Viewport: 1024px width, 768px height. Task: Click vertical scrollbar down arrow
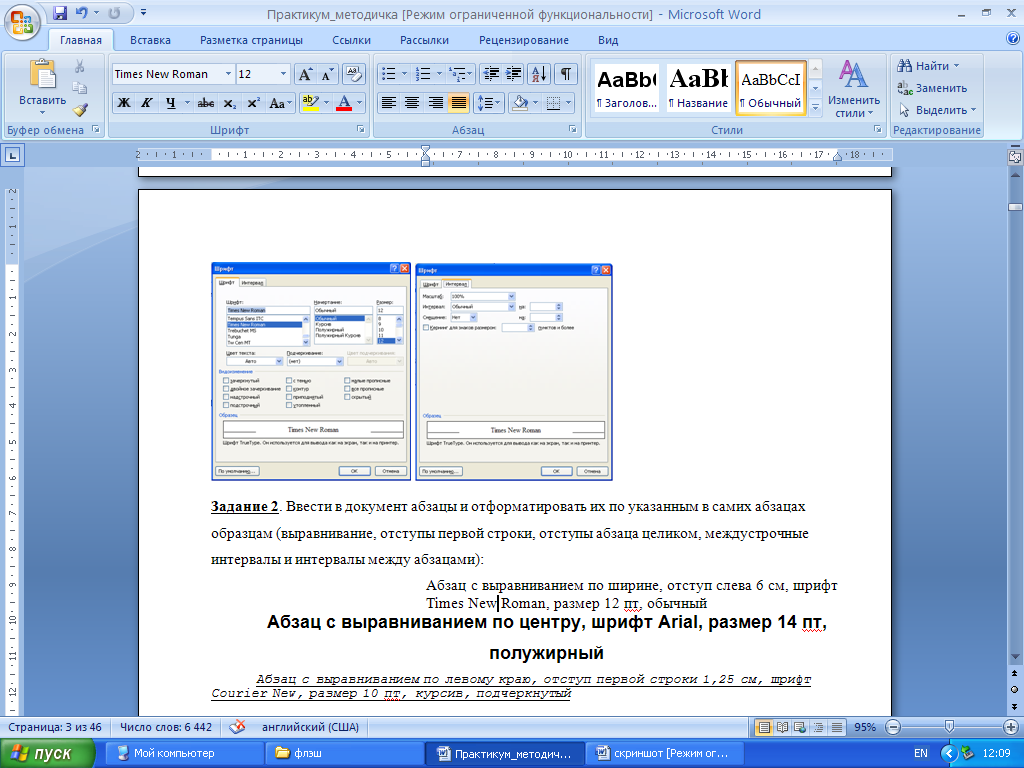[1015, 656]
